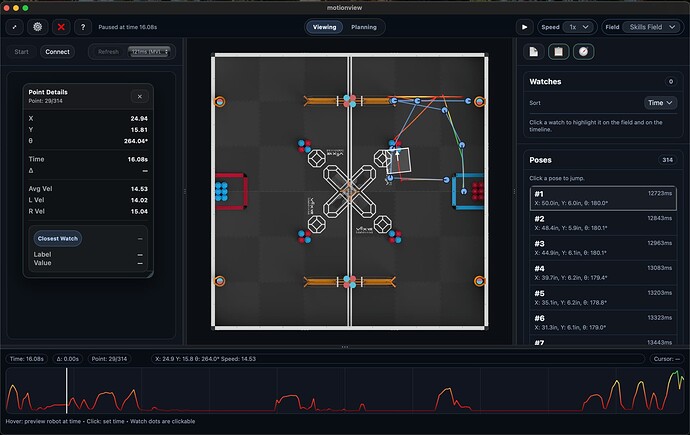Click the X Y θ Speed readout bar

pyautogui.click(x=398, y=359)
